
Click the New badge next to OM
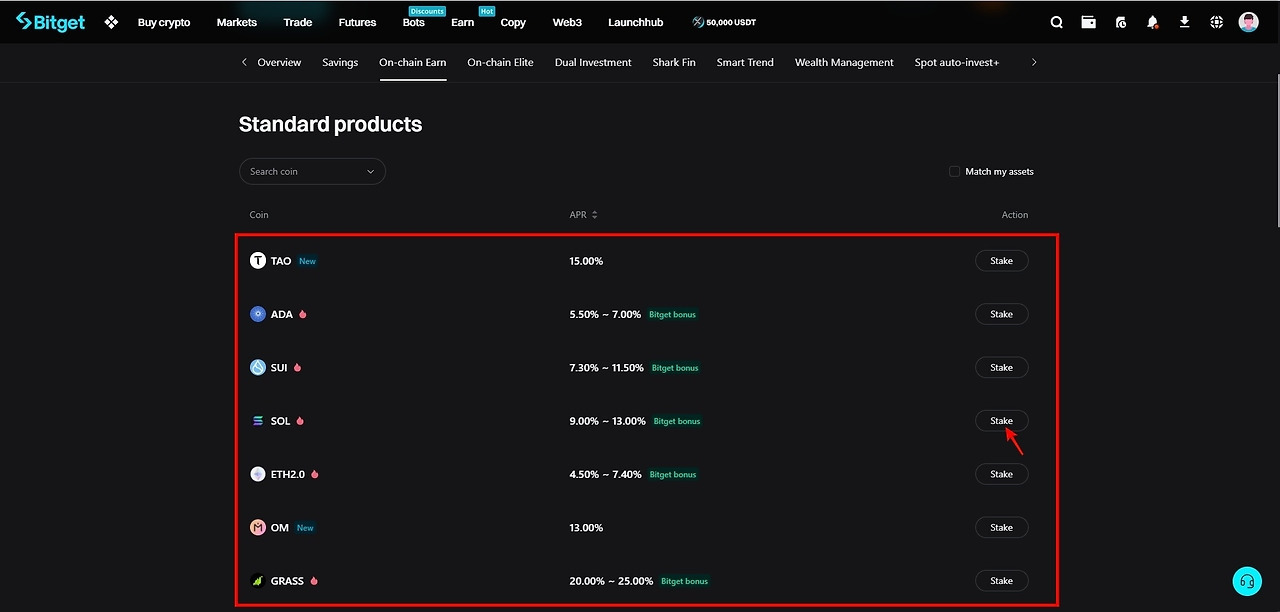[305, 528]
